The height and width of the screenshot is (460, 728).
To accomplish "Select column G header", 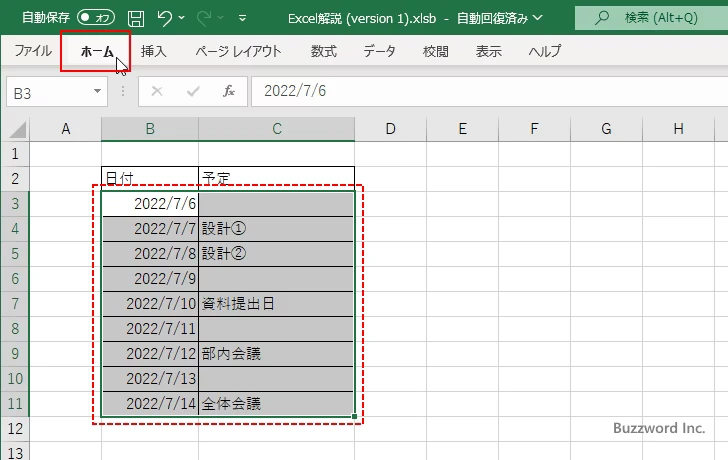I will [606, 129].
